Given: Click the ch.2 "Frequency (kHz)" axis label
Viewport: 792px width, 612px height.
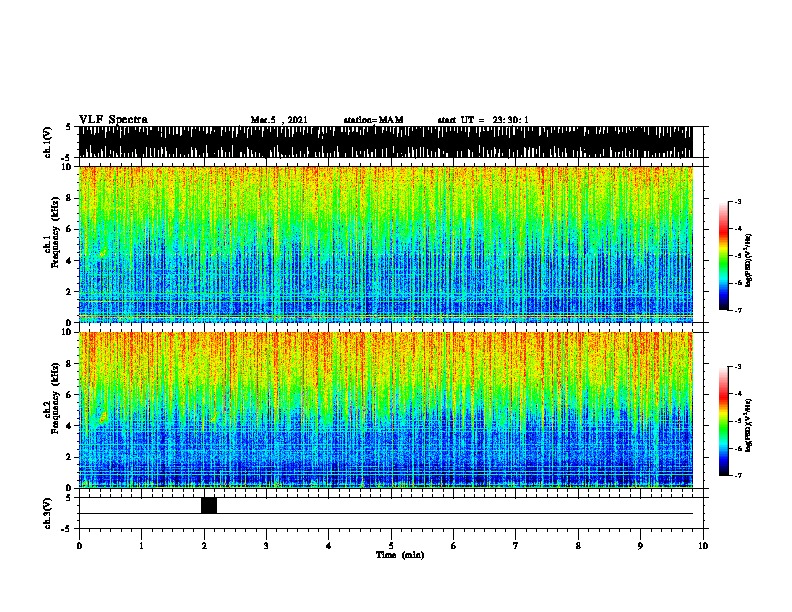Looking at the screenshot, I should click(55, 398).
